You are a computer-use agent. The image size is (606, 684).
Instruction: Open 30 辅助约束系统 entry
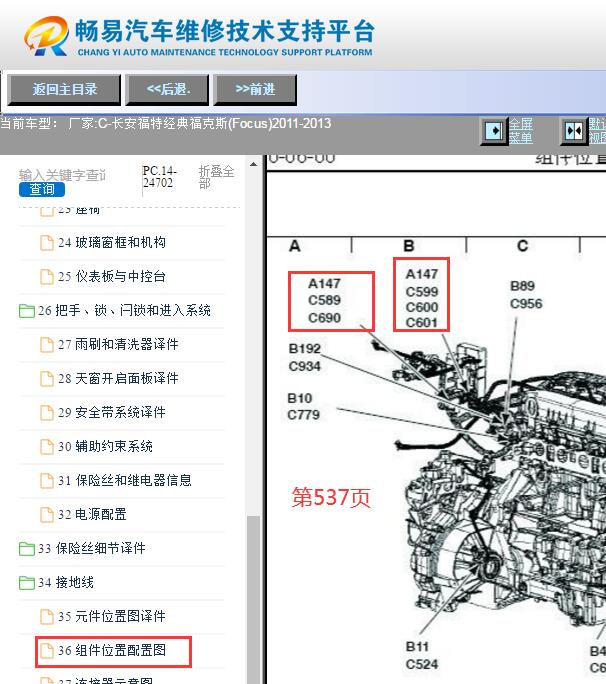[105, 447]
